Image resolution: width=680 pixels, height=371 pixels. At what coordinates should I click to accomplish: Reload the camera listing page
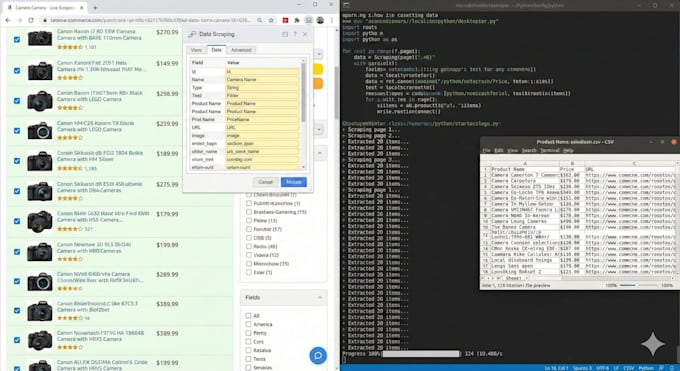pyautogui.click(x=31, y=20)
